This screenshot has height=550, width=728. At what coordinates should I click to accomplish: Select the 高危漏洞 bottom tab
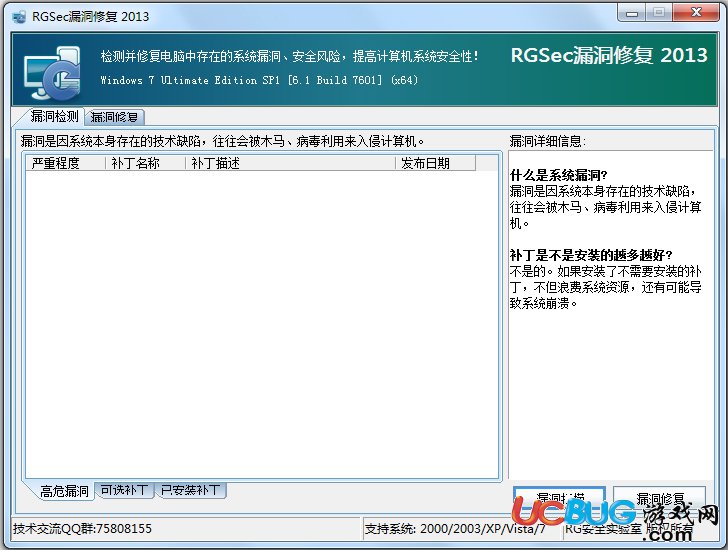tap(64, 491)
